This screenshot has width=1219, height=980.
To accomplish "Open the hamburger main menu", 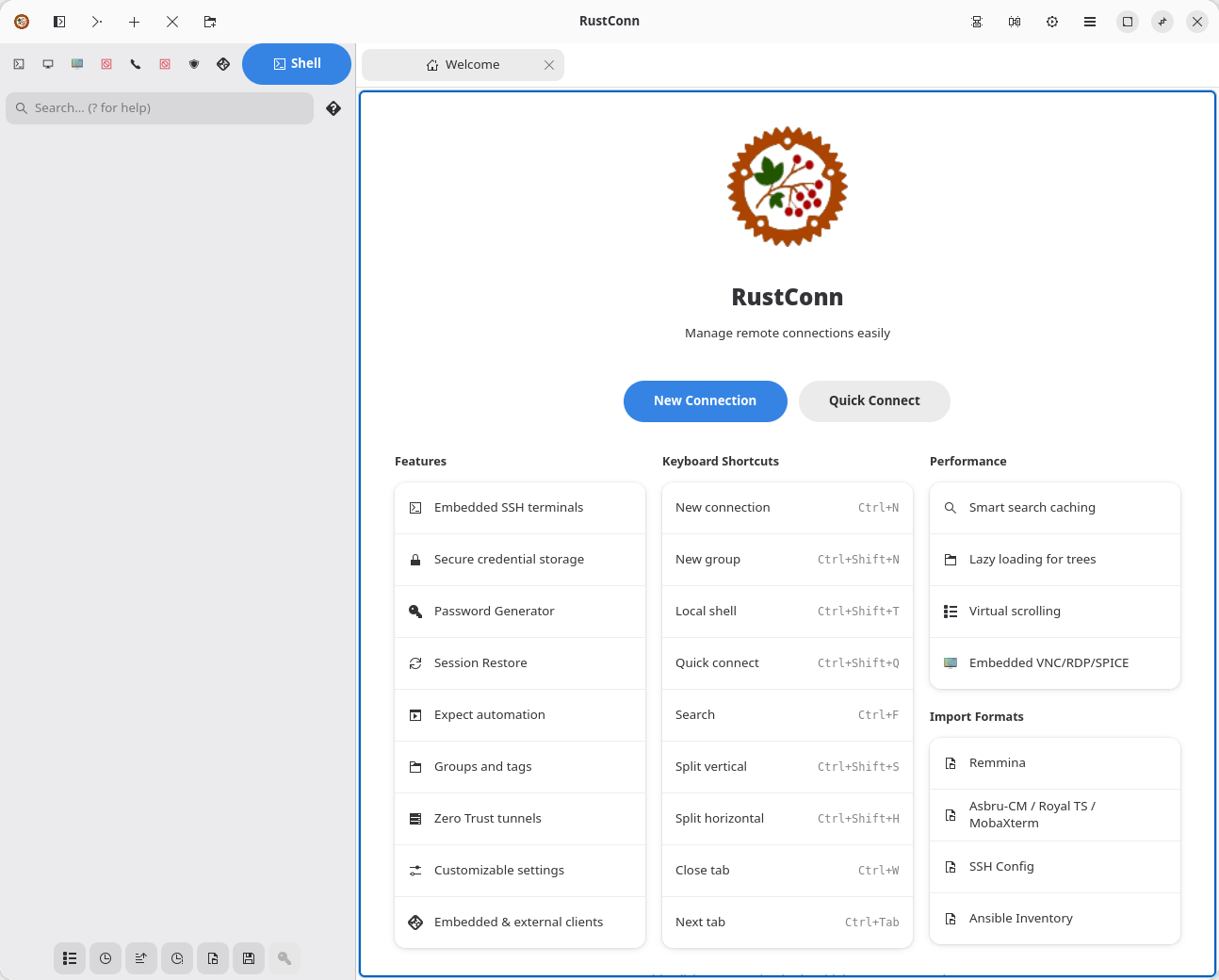I will (1090, 22).
